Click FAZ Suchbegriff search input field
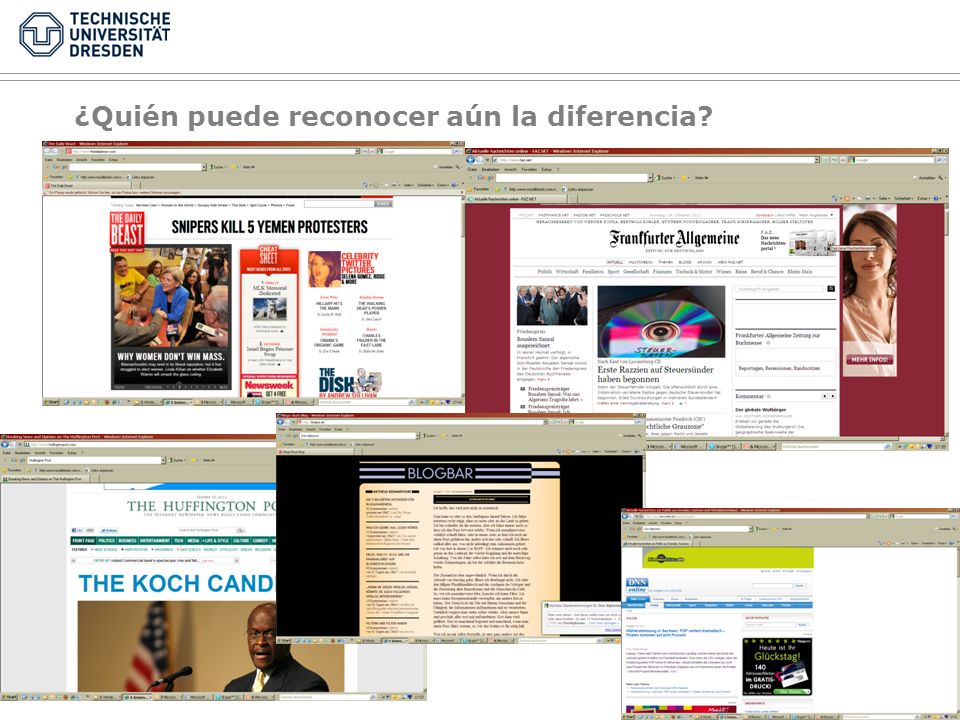Image resolution: width=960 pixels, height=720 pixels. tap(781, 288)
